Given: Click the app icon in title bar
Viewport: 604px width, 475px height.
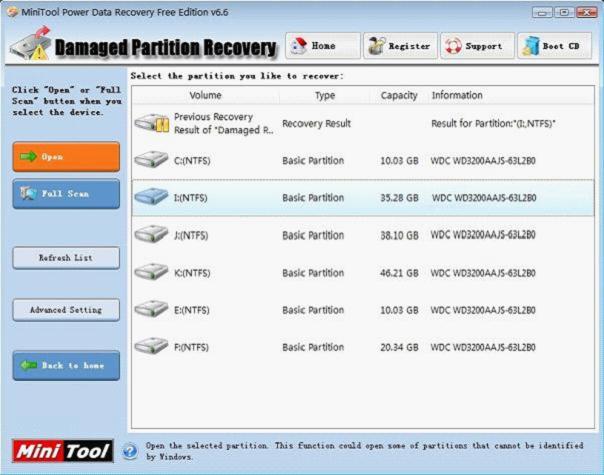Looking at the screenshot, I should (x=12, y=12).
